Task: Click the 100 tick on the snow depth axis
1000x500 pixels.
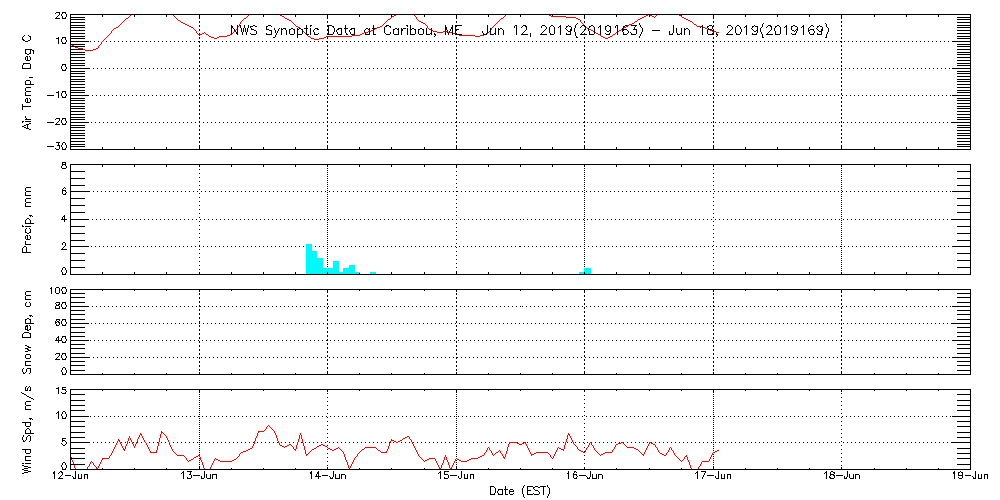Action: coord(57,292)
